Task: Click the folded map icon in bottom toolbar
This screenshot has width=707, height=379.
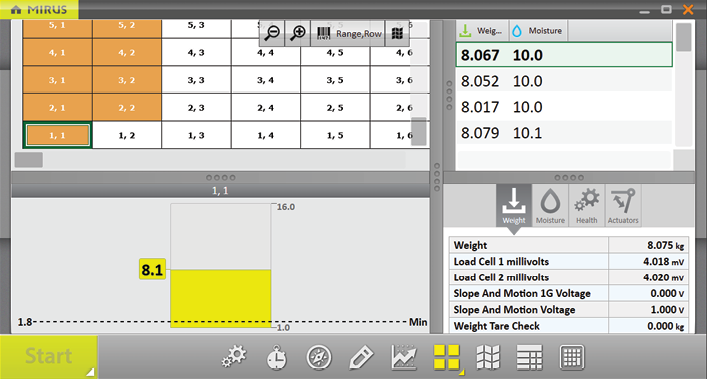Action: point(488,357)
